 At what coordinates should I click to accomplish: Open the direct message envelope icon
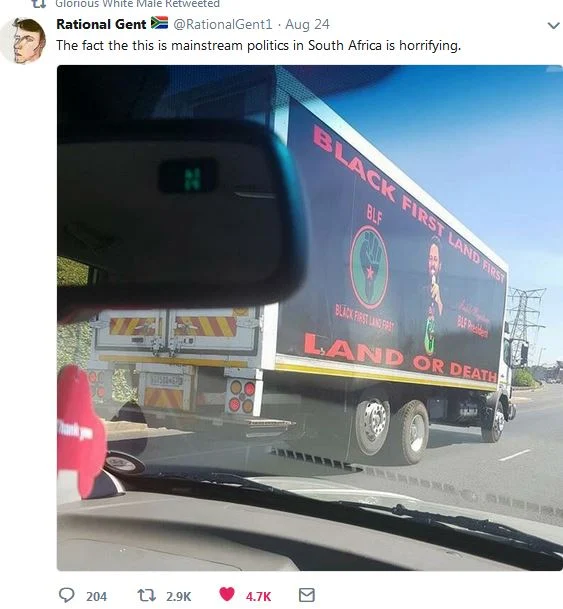click(x=307, y=595)
